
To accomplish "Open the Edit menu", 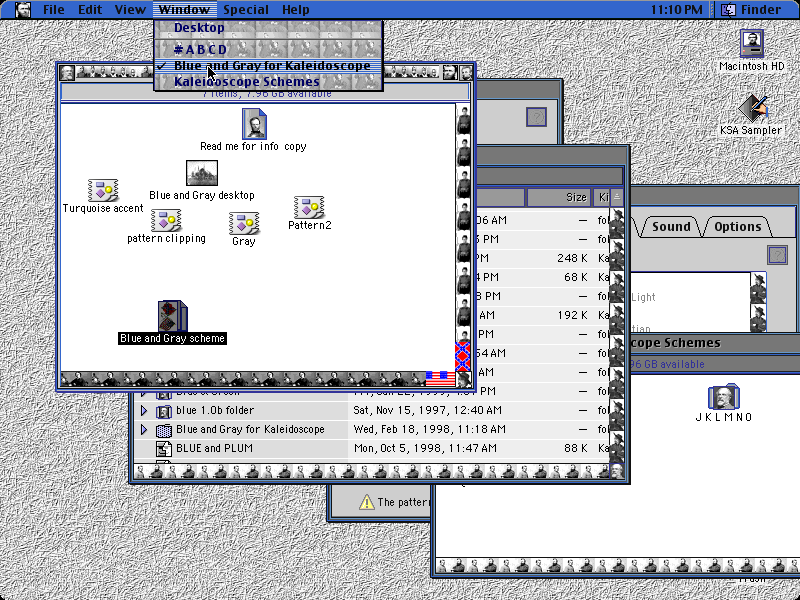I will [90, 10].
